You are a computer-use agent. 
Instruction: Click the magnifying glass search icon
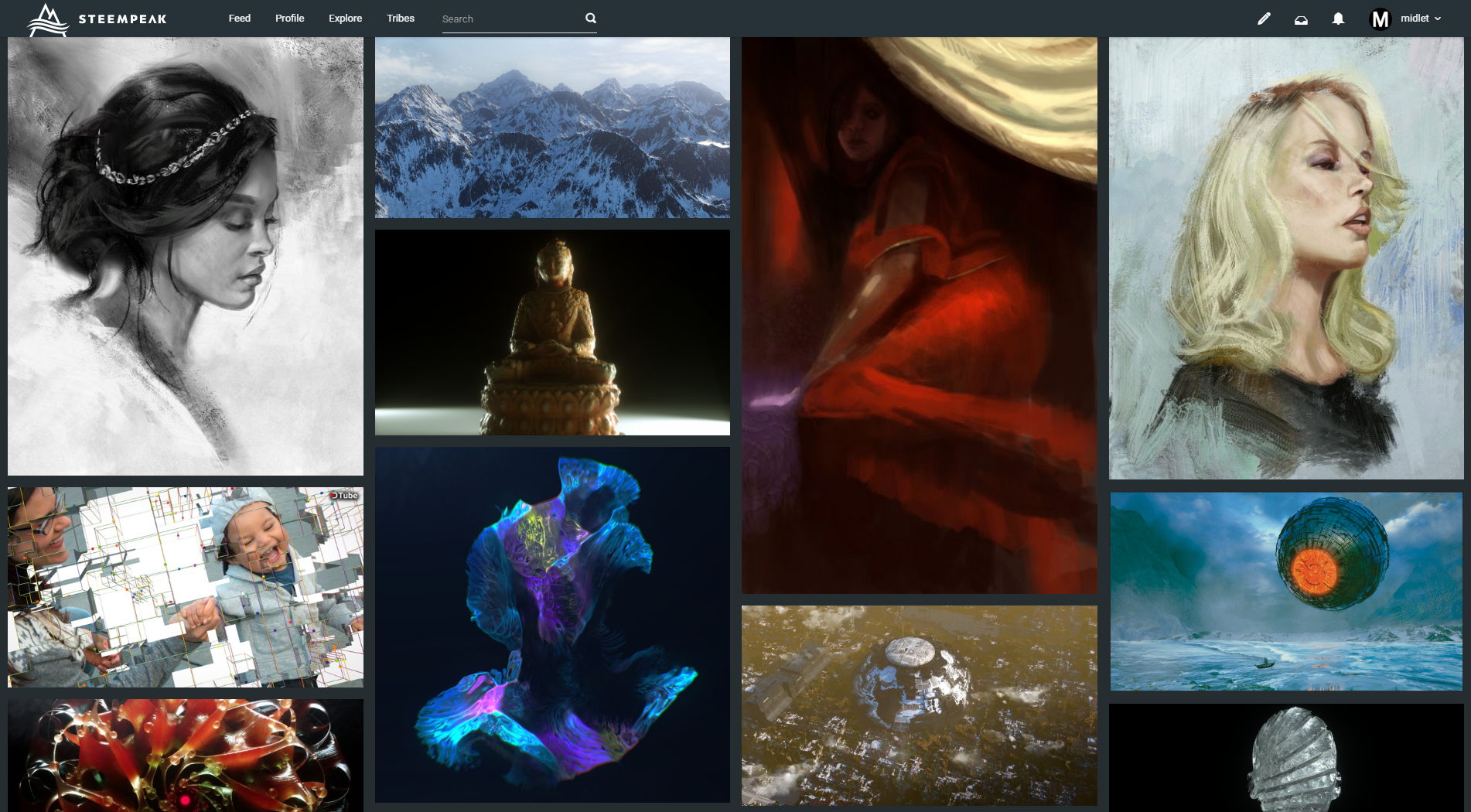coord(591,18)
